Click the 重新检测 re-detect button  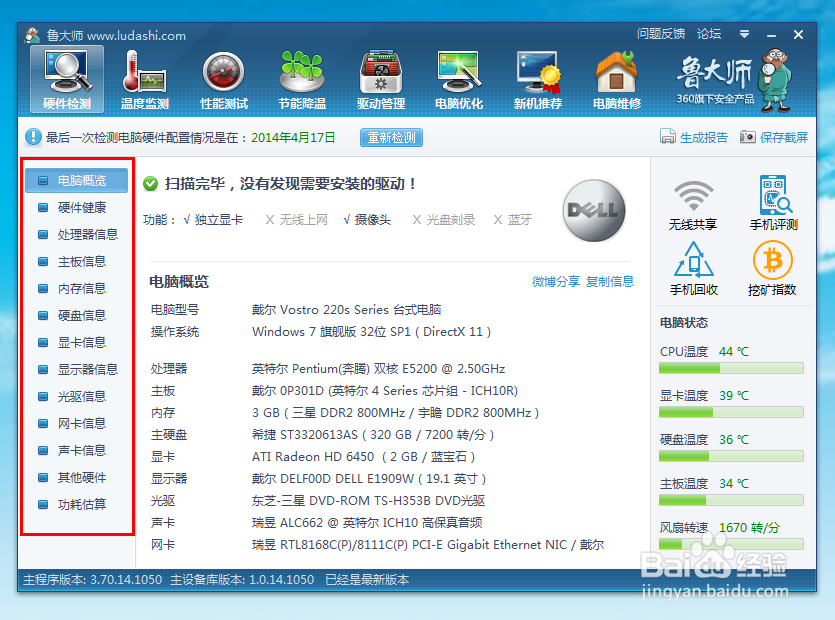[391, 137]
